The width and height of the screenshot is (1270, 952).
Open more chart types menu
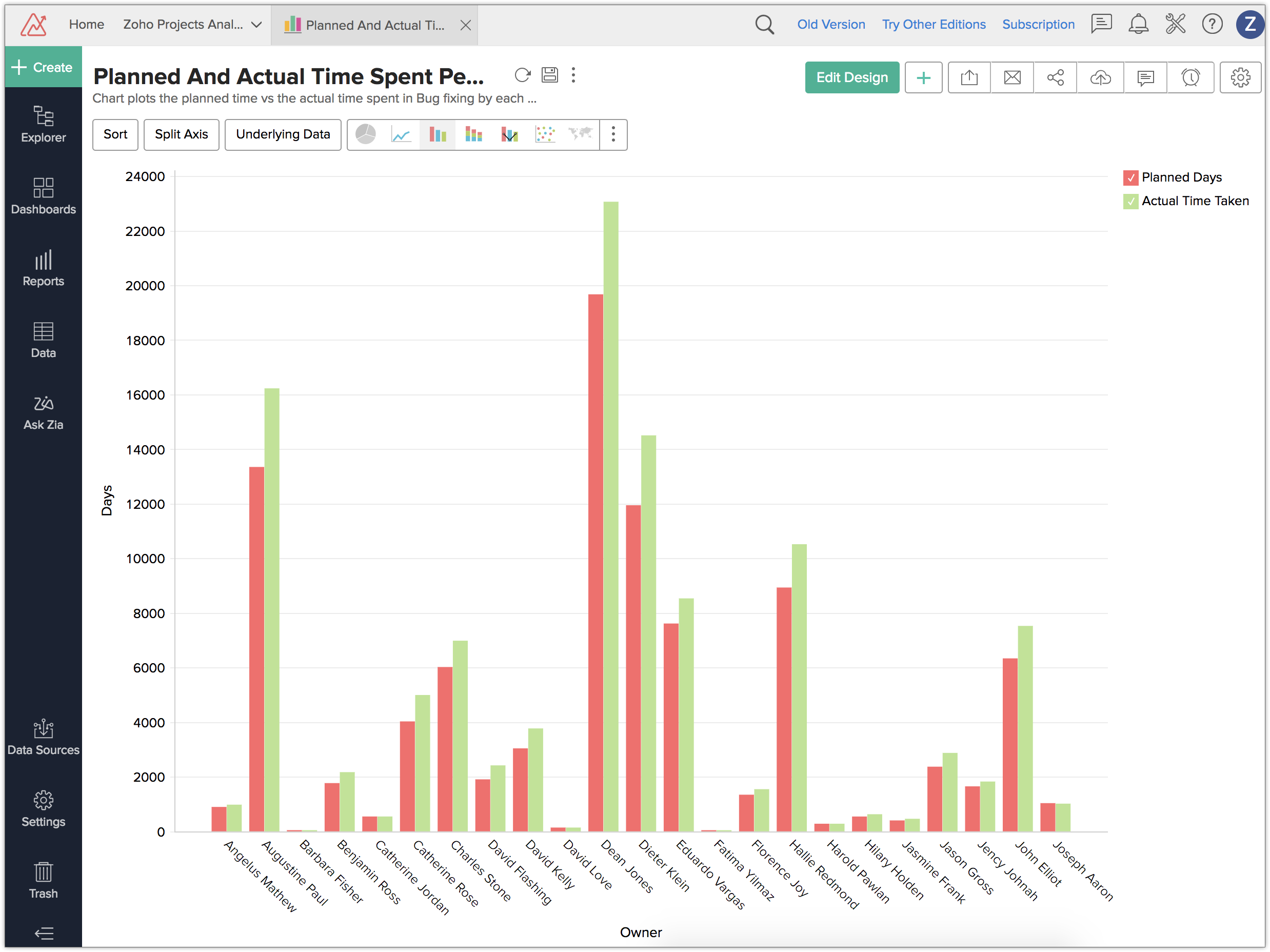click(613, 134)
